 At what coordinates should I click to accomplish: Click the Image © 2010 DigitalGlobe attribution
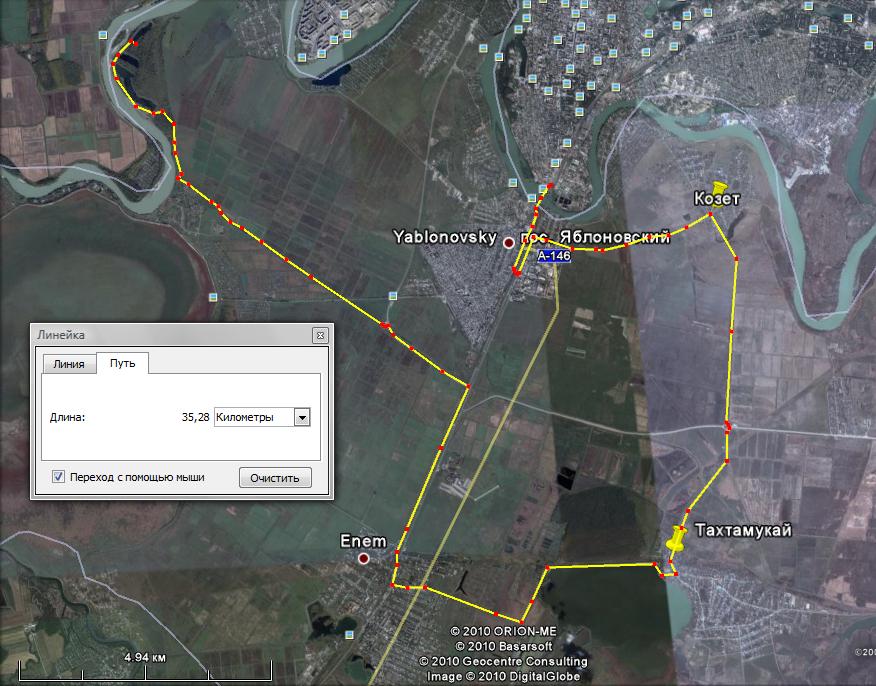(502, 676)
